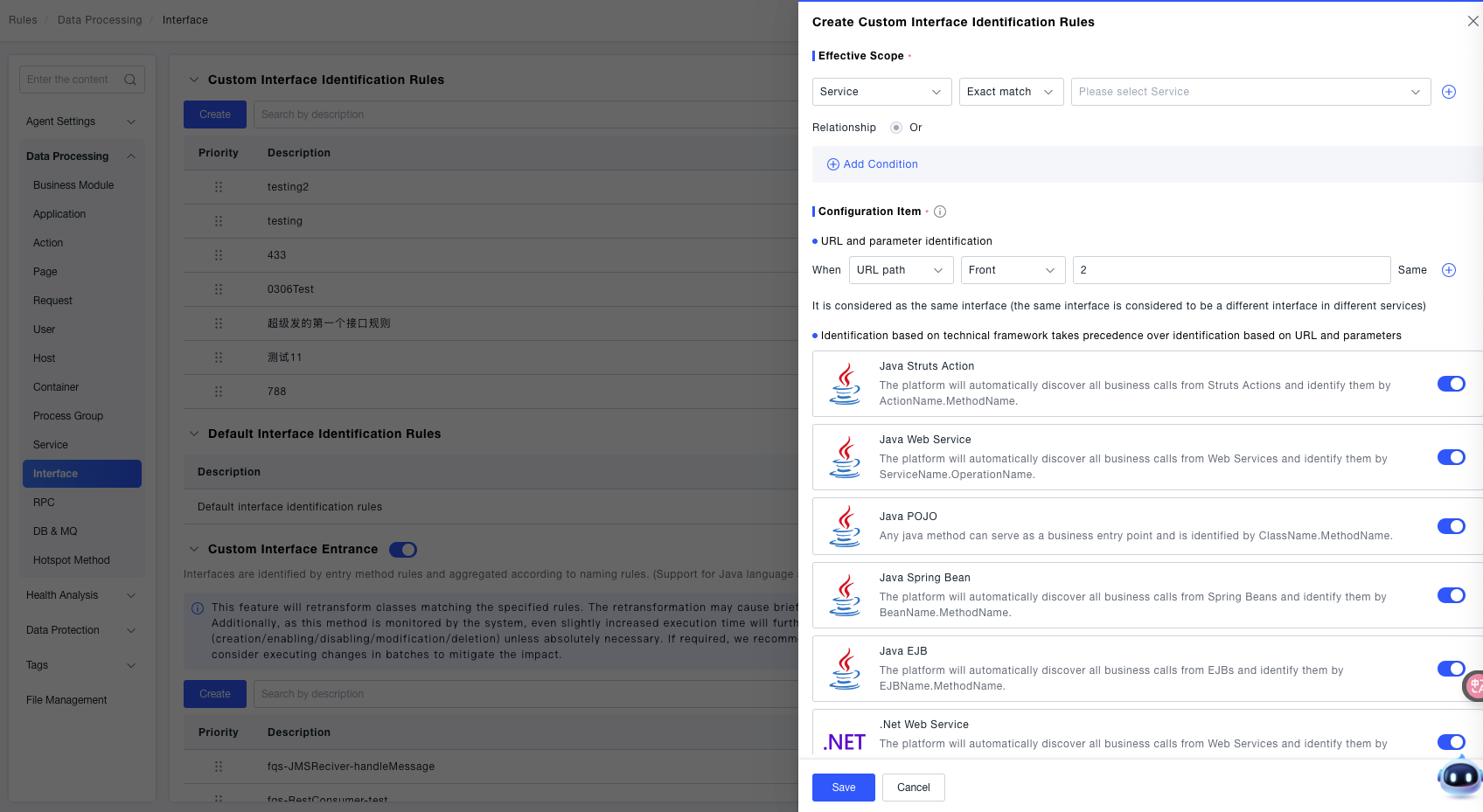Click the search icon in sidebar search box
Screen dimensions: 1483x812
coord(130,80)
